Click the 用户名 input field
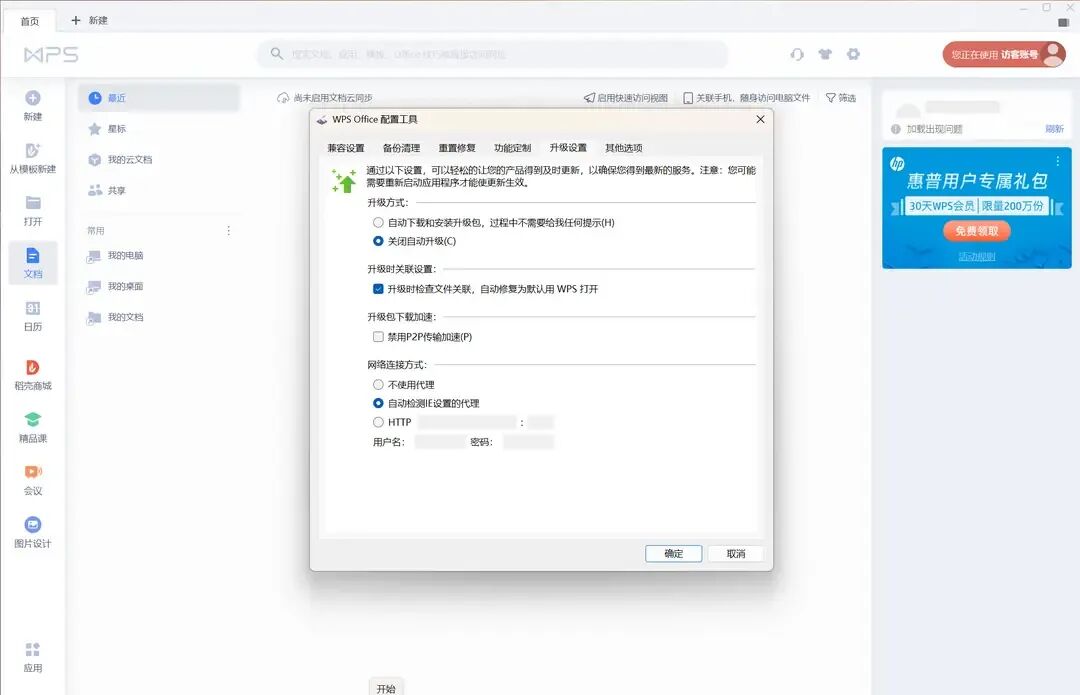Screen dimensions: 1080x695 click(439, 442)
